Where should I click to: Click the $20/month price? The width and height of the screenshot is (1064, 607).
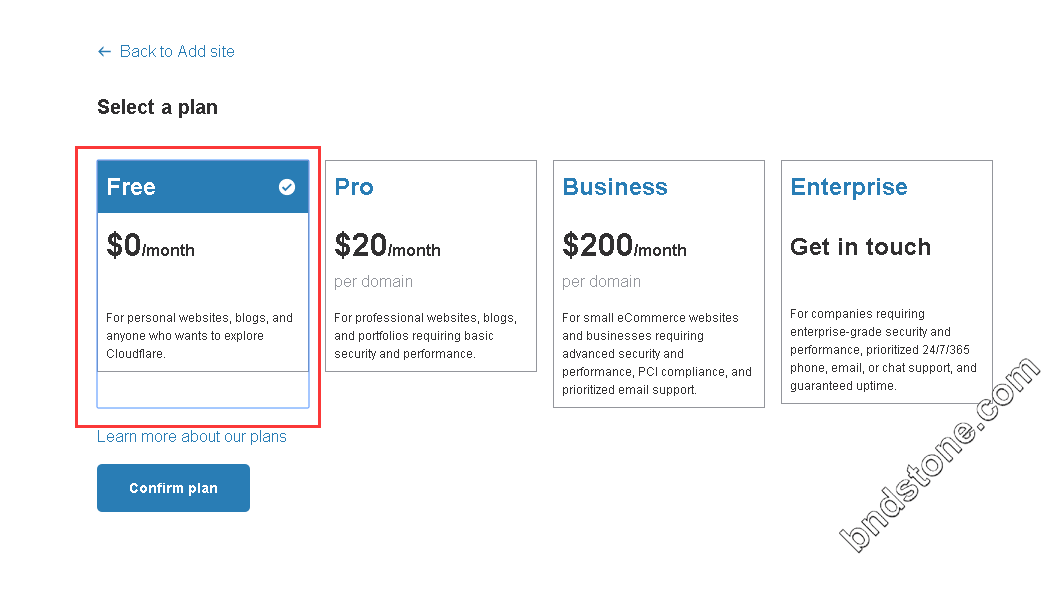pos(387,246)
